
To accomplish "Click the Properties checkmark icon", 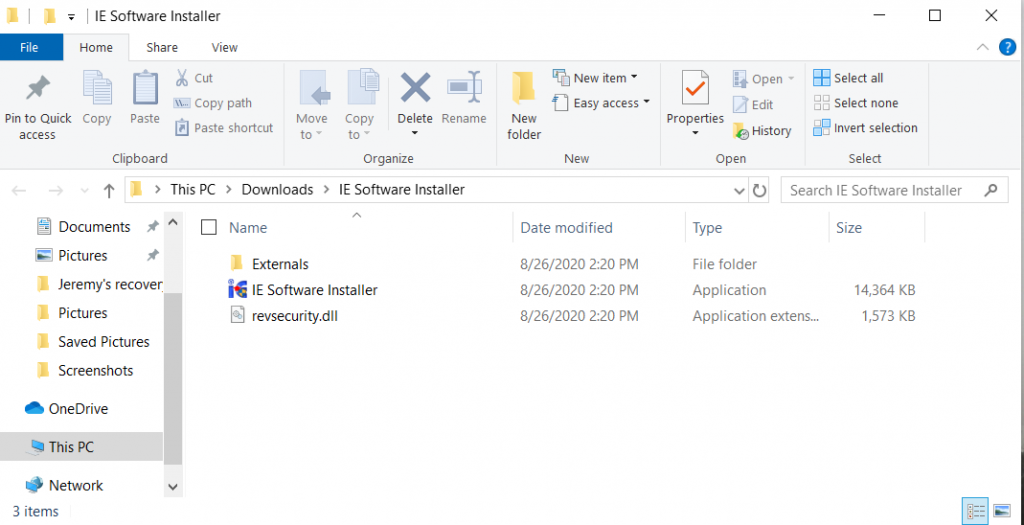I will tap(696, 88).
